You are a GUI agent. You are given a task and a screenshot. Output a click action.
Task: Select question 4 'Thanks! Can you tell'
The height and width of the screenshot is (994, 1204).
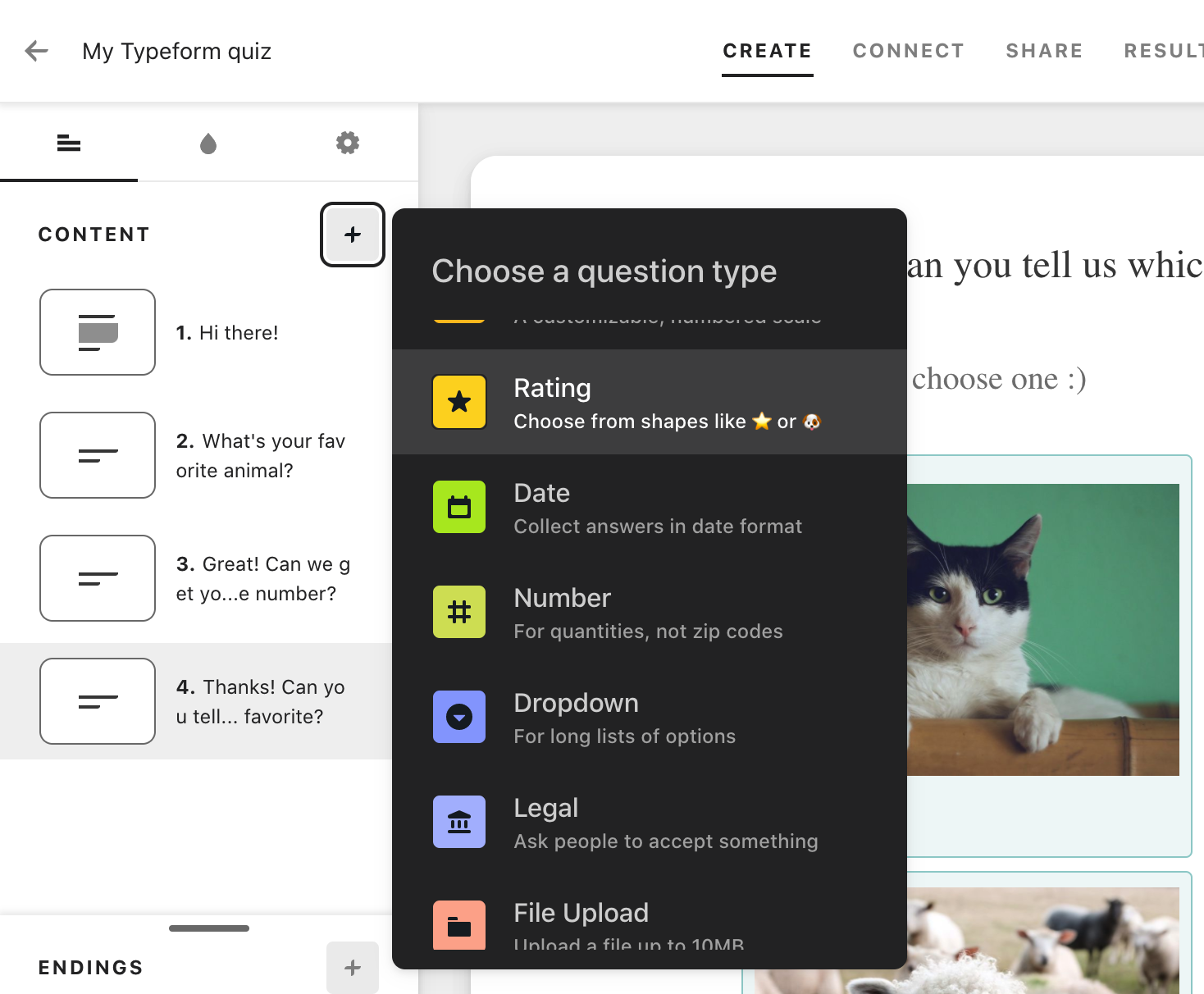coord(261,702)
